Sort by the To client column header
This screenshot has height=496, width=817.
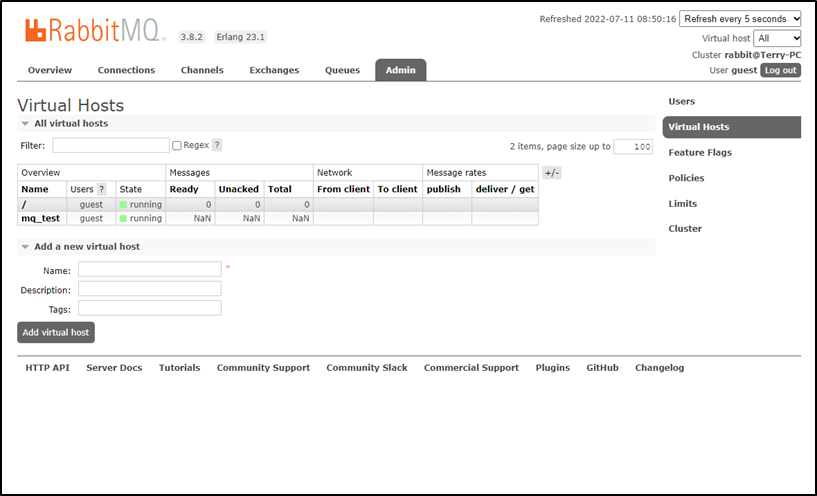tap(398, 189)
